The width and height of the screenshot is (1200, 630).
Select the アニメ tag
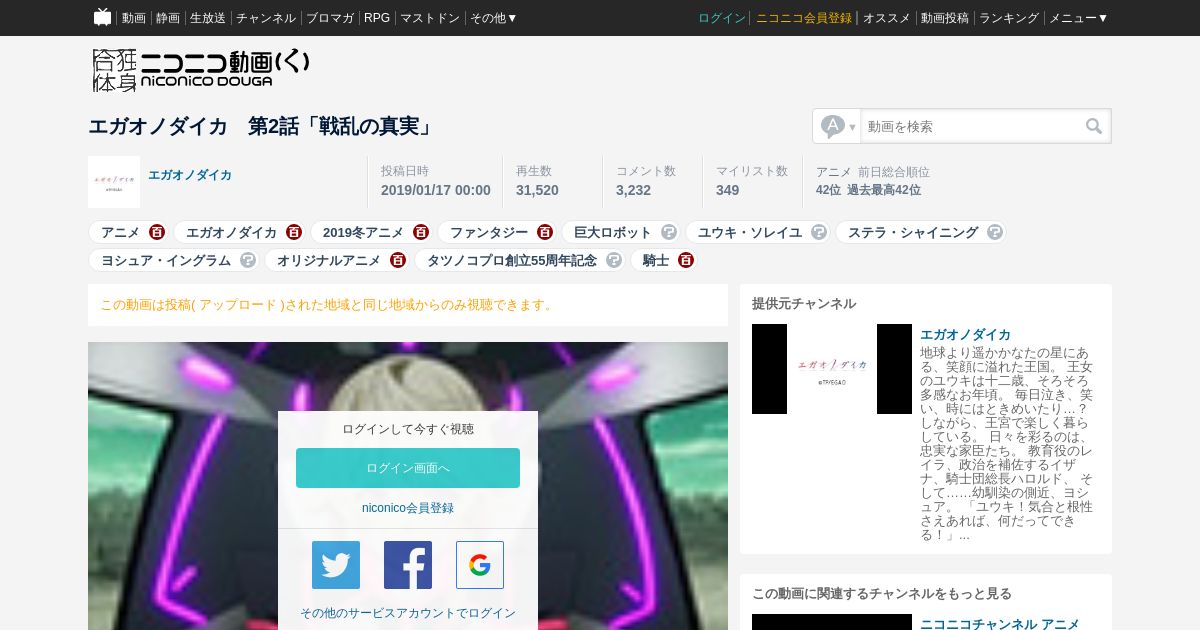[120, 232]
